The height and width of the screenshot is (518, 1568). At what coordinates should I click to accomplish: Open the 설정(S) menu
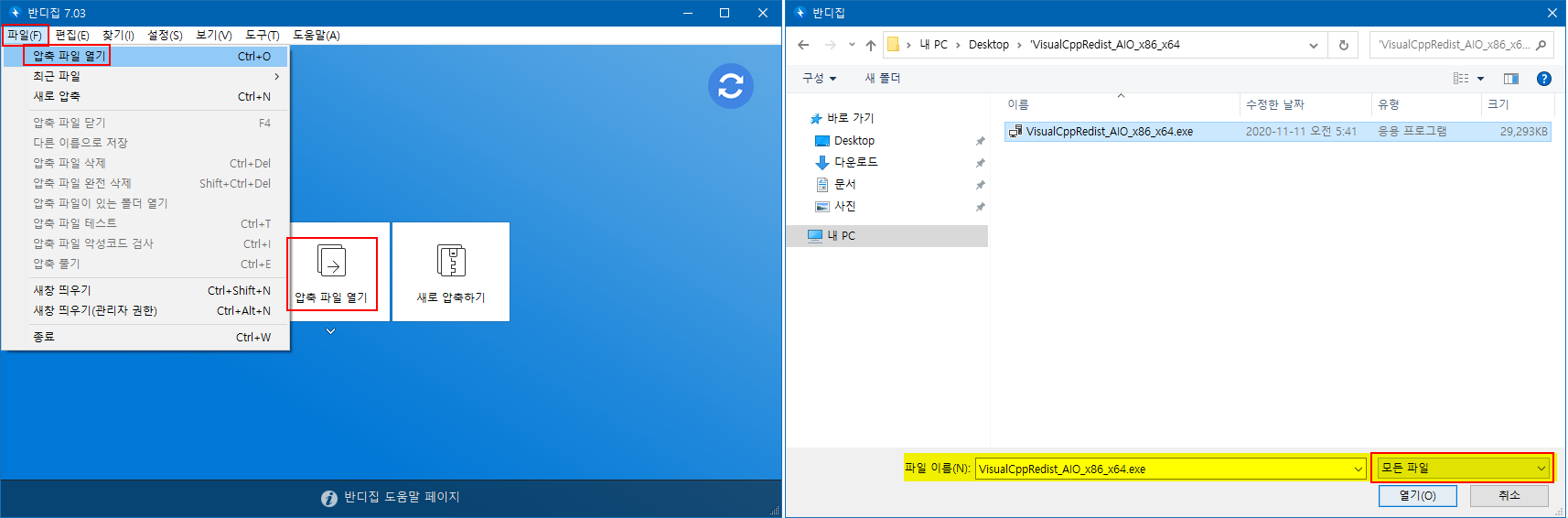[x=165, y=36]
